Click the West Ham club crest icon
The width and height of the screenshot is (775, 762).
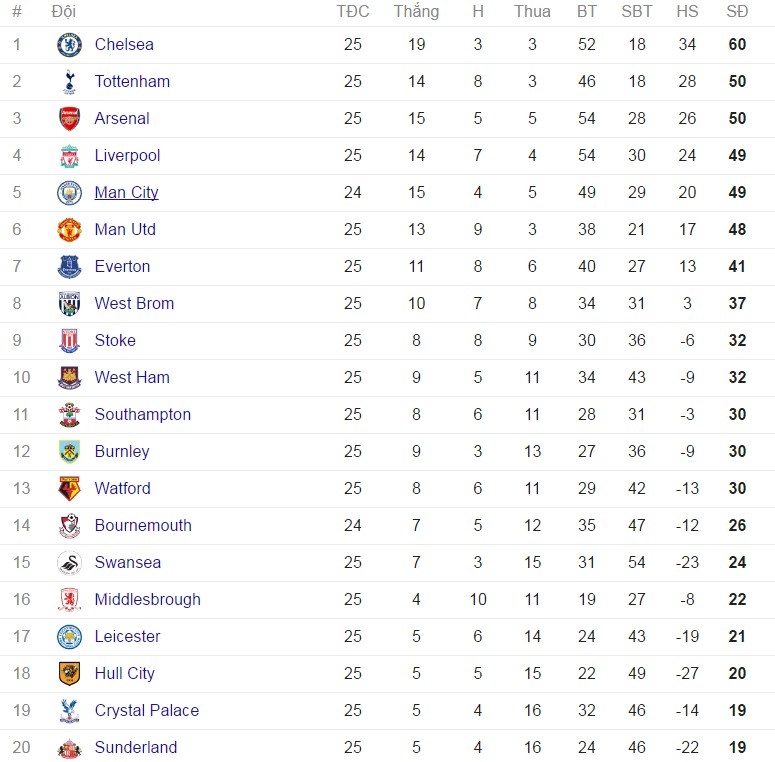(x=69, y=378)
